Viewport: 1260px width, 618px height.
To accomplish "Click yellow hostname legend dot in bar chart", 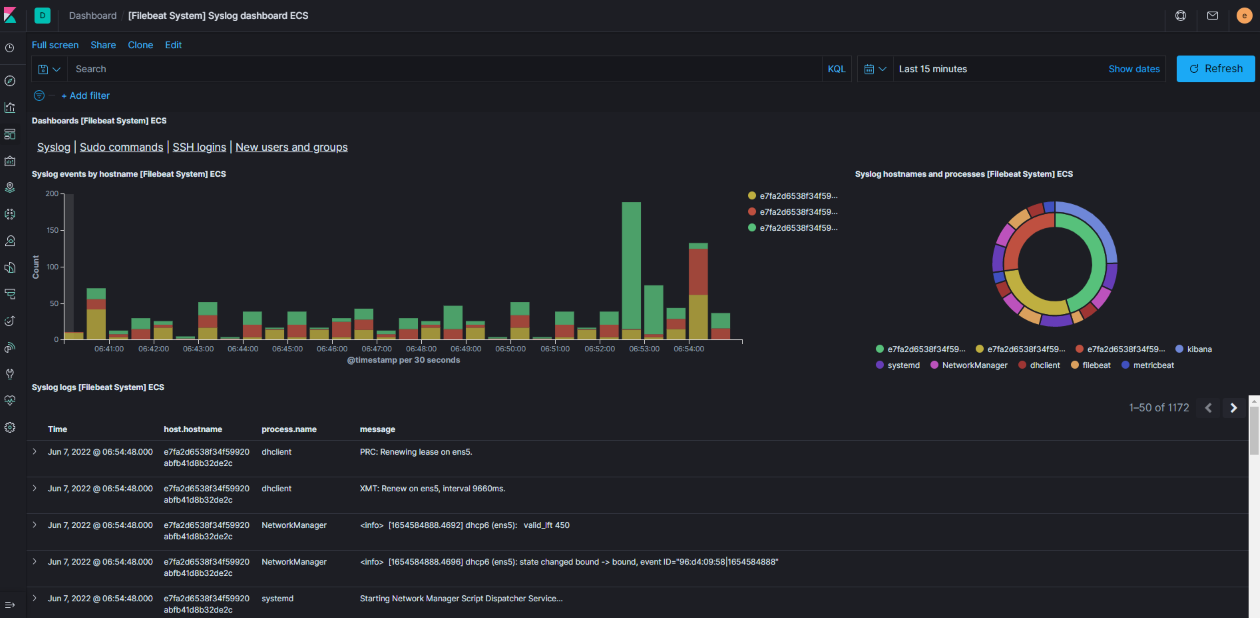I will [x=752, y=196].
